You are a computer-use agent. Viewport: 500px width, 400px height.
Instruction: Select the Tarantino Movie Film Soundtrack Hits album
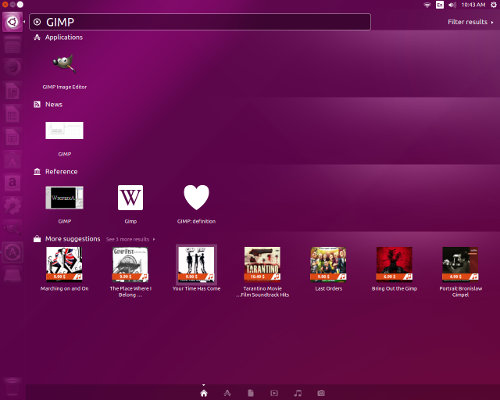(x=262, y=264)
